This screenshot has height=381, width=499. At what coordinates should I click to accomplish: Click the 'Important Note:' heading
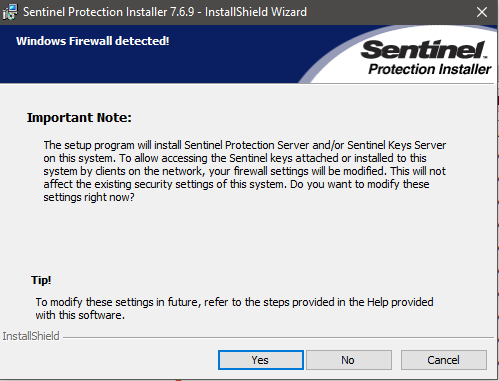pyautogui.click(x=79, y=117)
